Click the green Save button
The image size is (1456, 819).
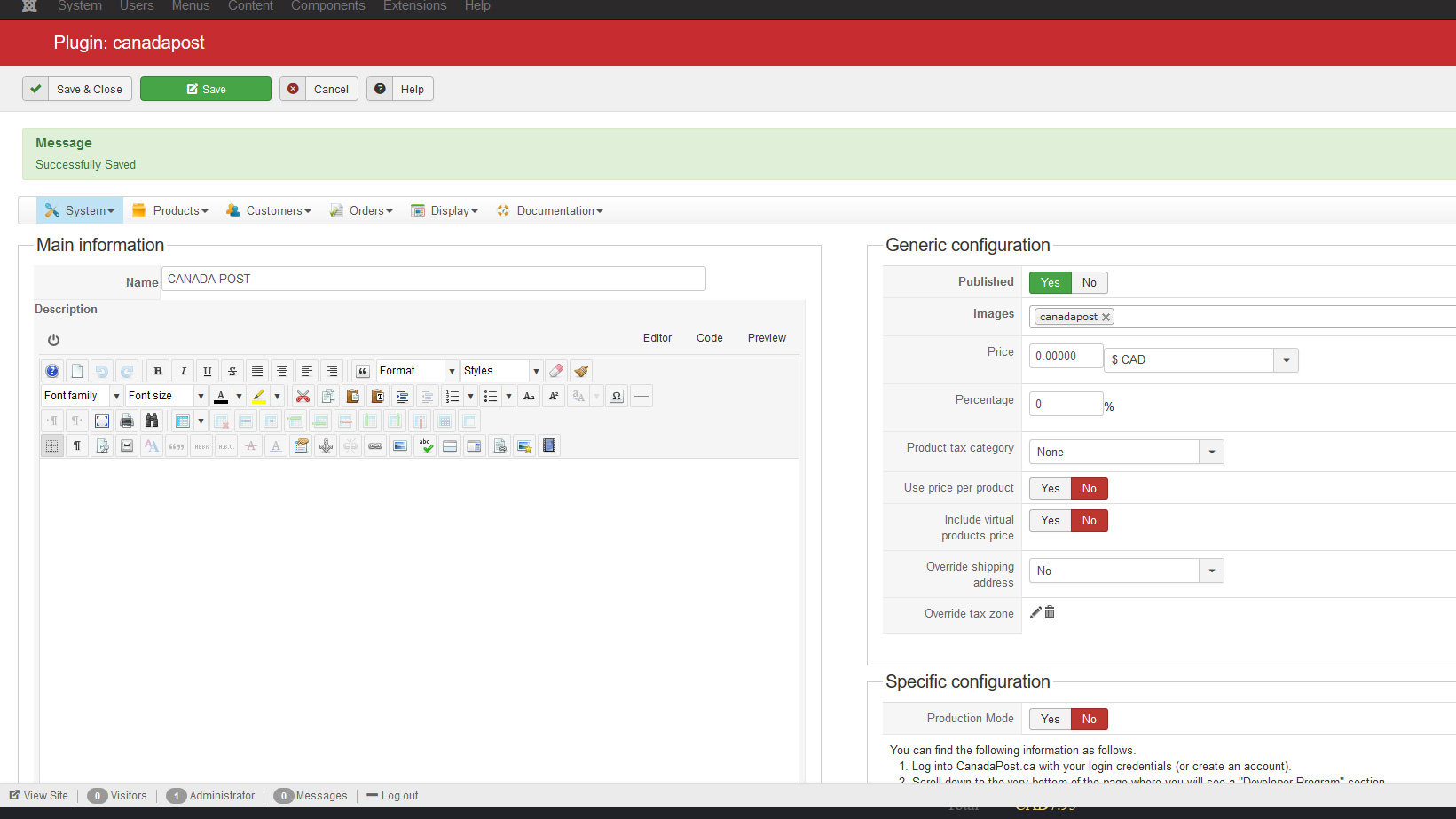206,89
